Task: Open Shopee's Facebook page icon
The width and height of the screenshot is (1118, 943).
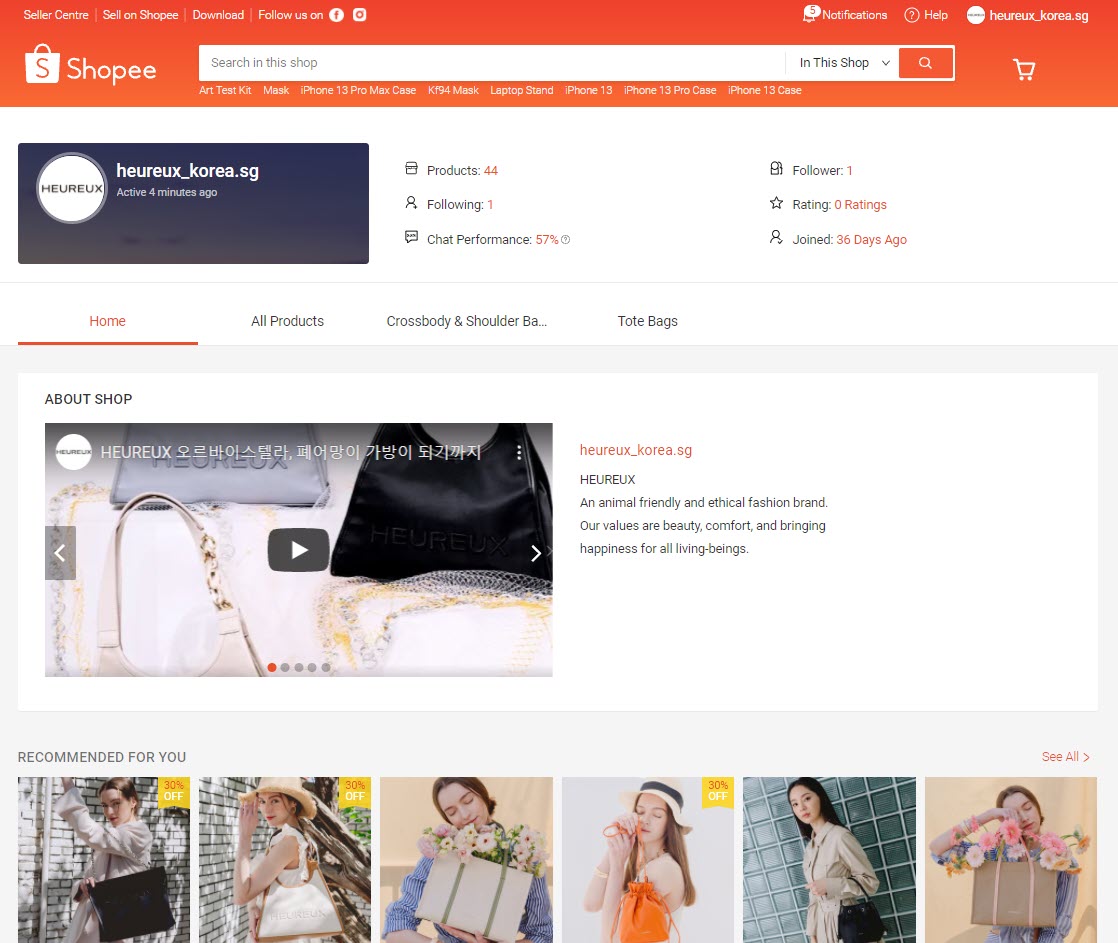Action: (337, 15)
